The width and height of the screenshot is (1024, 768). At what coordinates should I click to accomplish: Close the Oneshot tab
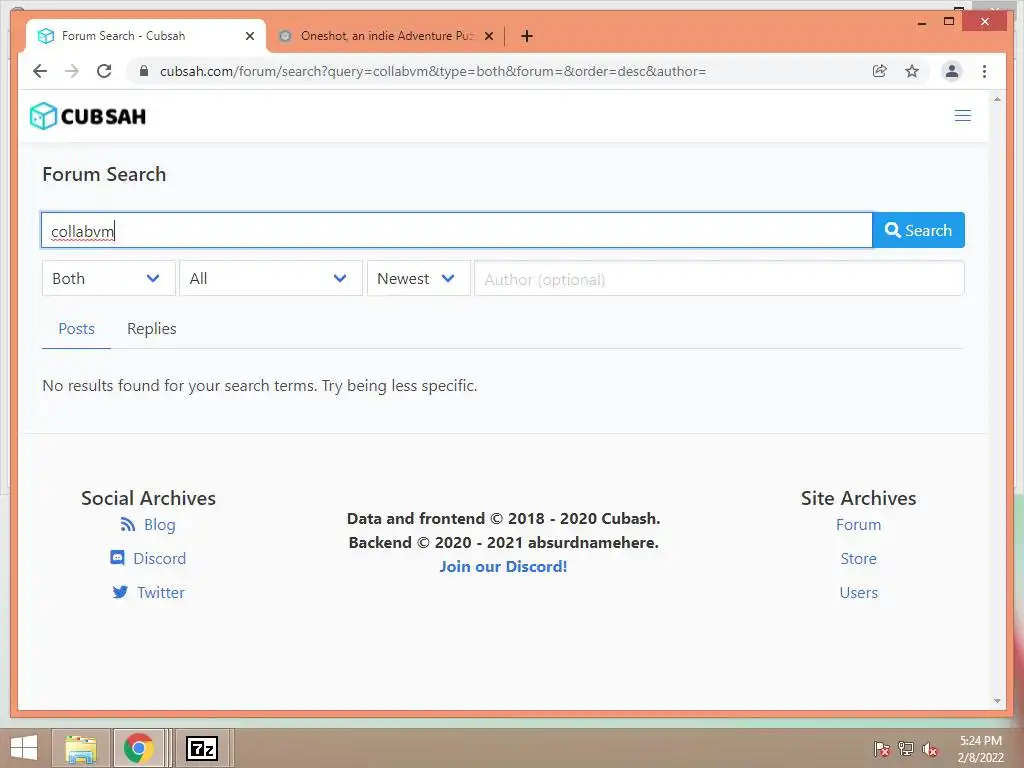(488, 36)
